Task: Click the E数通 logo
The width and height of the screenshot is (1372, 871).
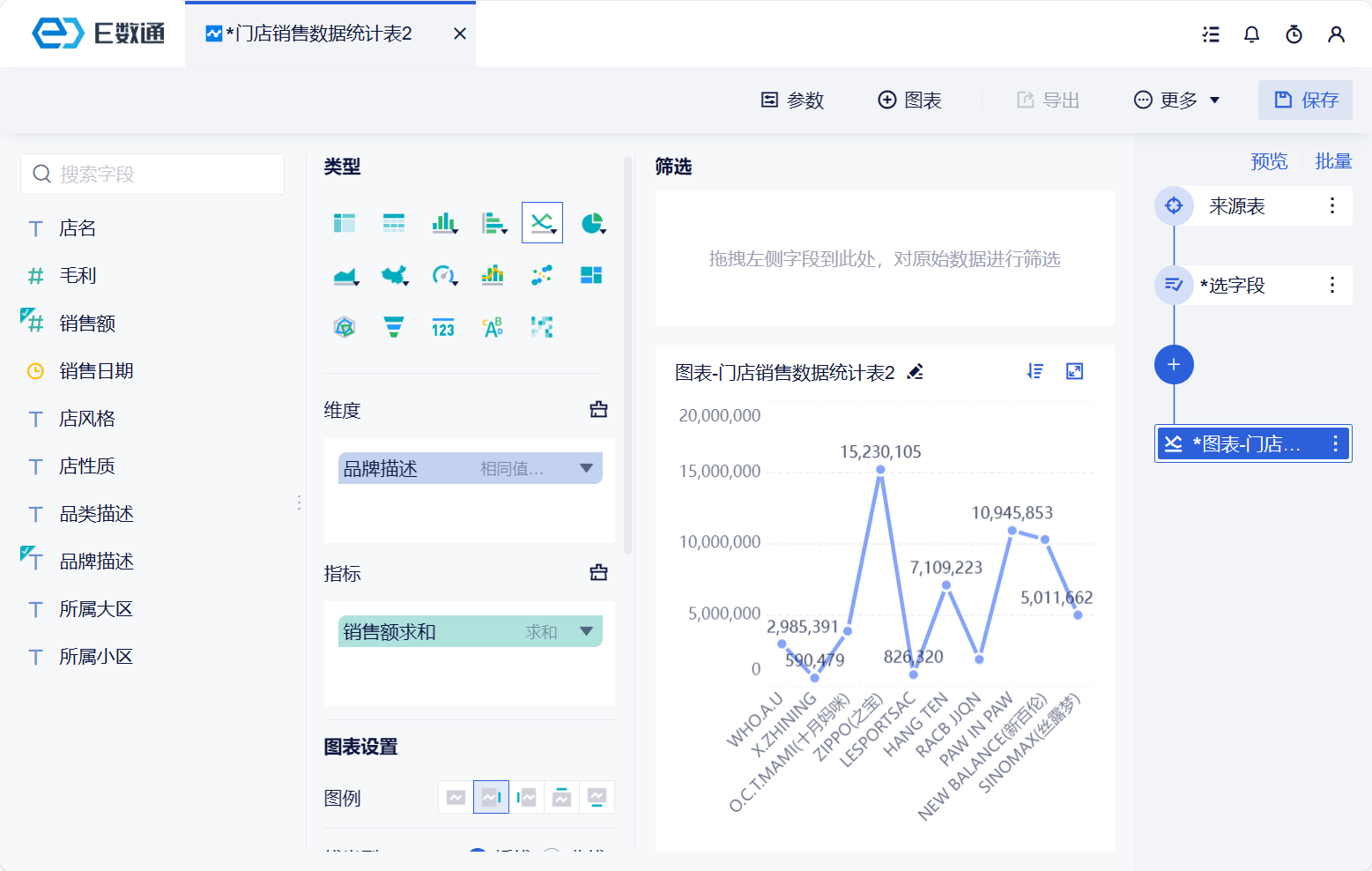Action: point(98,33)
